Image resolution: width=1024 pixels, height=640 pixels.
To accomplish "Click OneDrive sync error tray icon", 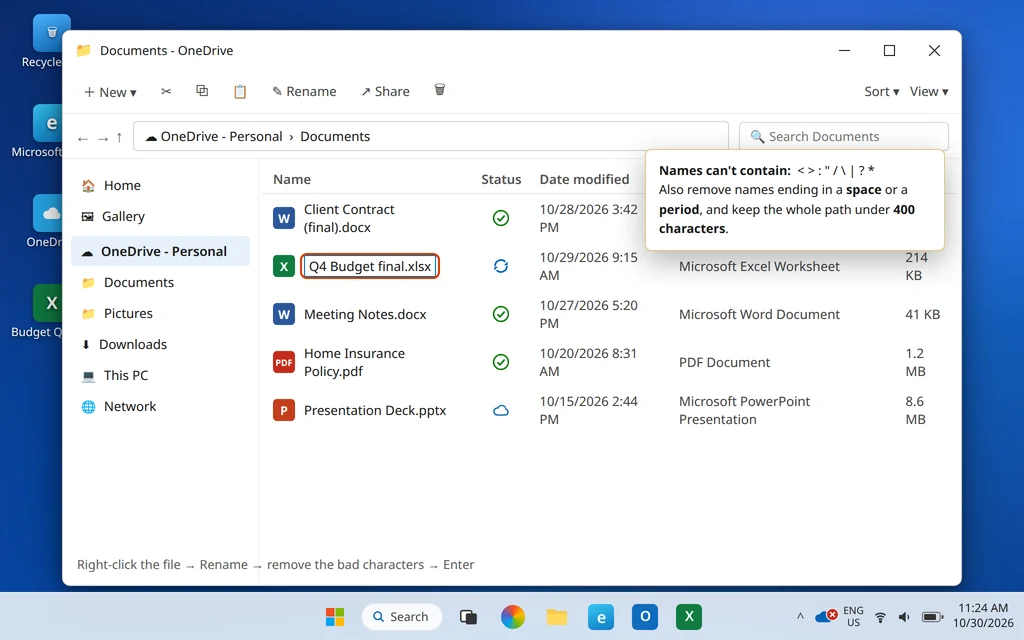I will click(x=827, y=616).
